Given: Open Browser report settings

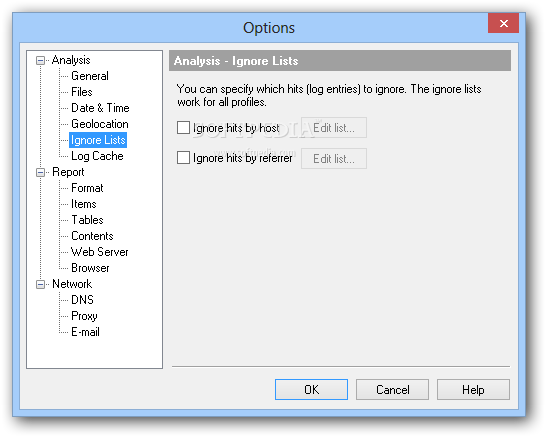Looking at the screenshot, I should click(90, 268).
